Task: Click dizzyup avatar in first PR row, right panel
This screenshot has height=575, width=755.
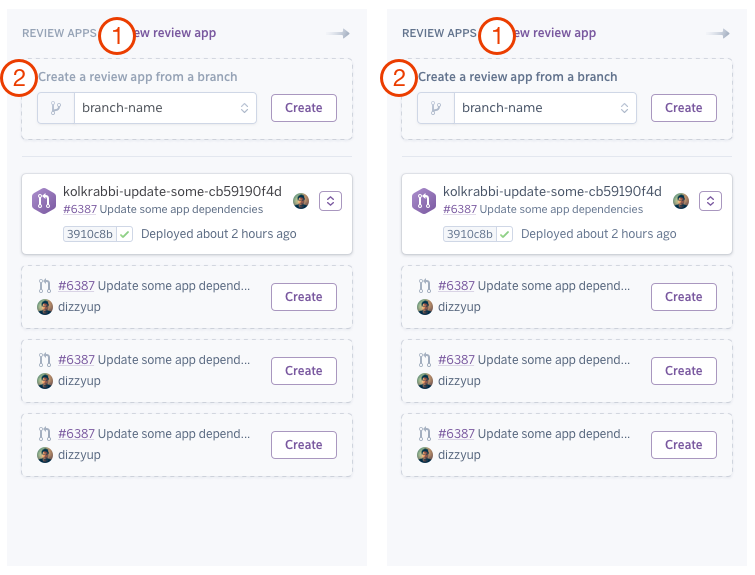Action: pos(425,307)
